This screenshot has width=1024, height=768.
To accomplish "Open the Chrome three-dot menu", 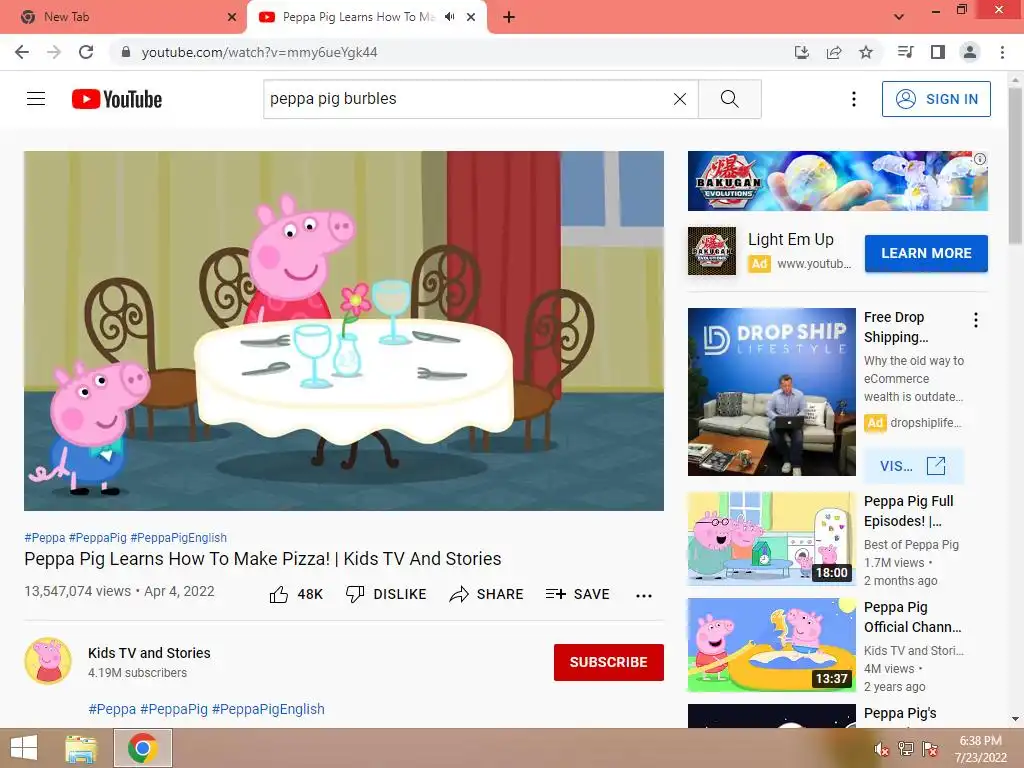I will coord(1002,52).
